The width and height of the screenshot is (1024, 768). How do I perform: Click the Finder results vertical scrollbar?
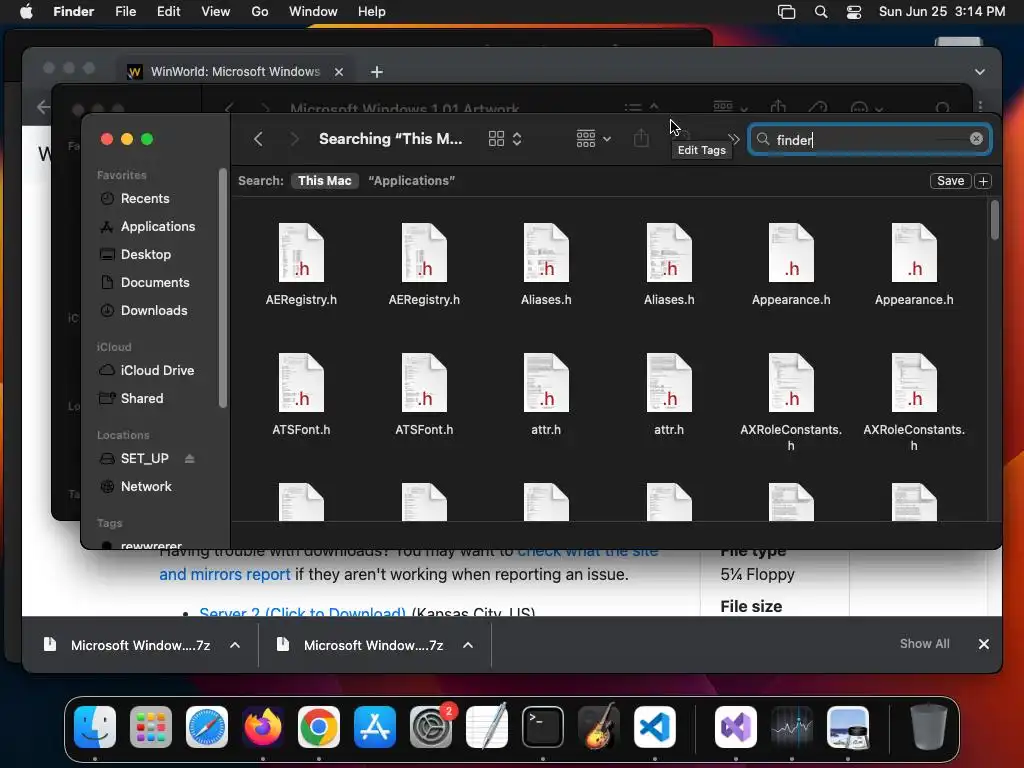[x=994, y=220]
